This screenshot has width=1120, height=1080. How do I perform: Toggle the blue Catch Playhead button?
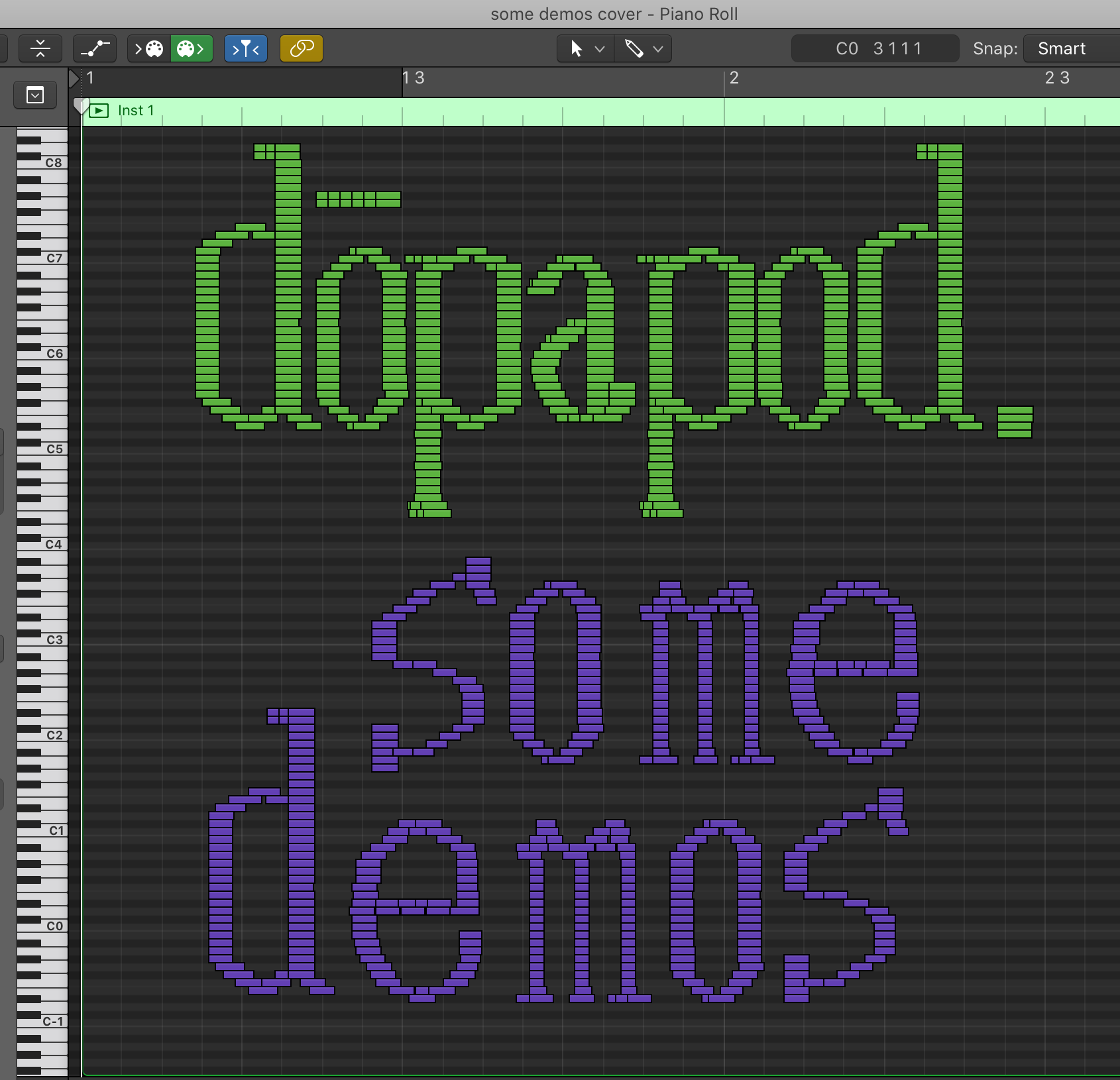[245, 48]
